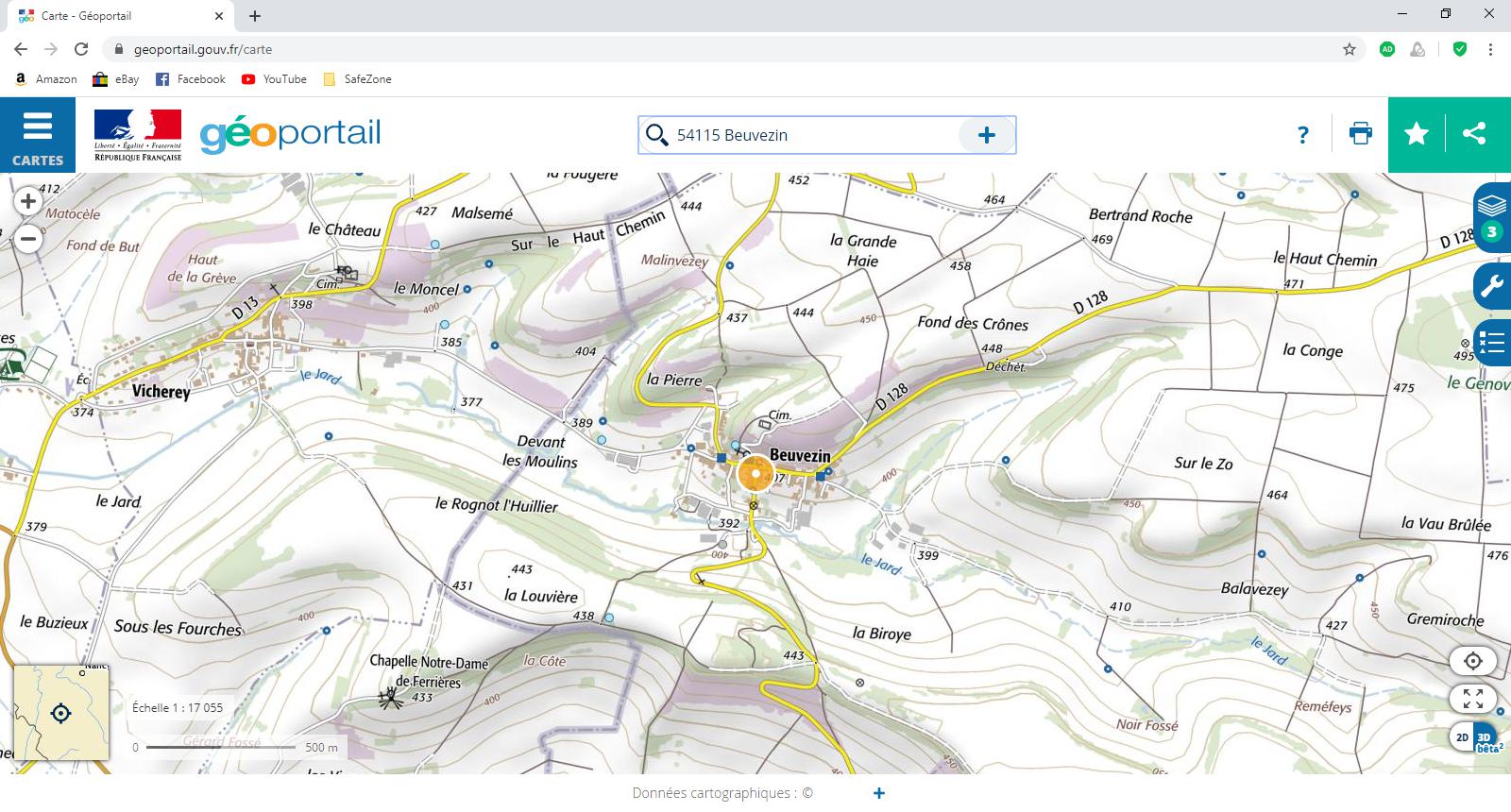
Task: Switch the map to full screen
Action: click(1473, 699)
